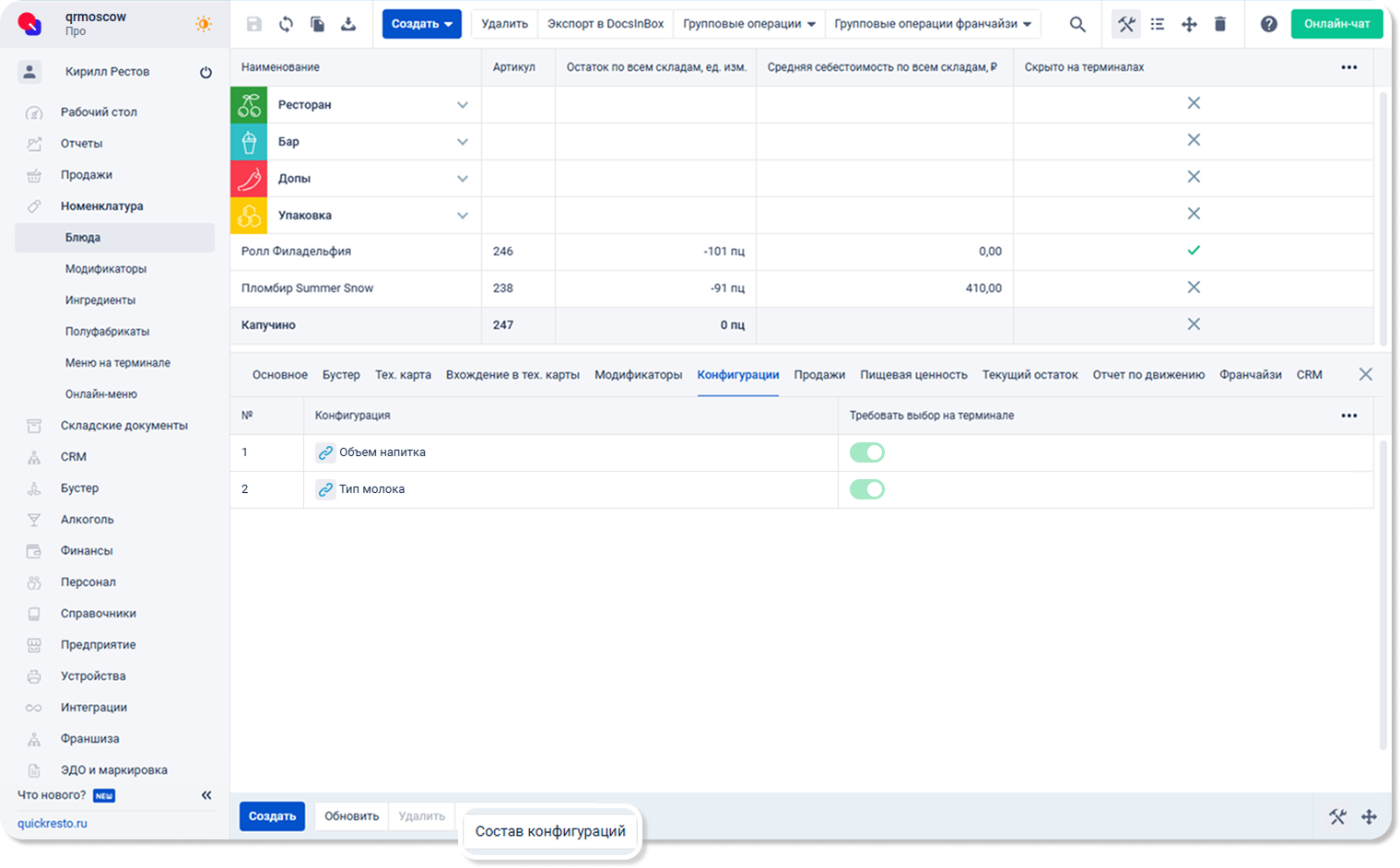The width and height of the screenshot is (1400, 868).
Task: Open the Групповые операции dropdown
Action: click(749, 24)
